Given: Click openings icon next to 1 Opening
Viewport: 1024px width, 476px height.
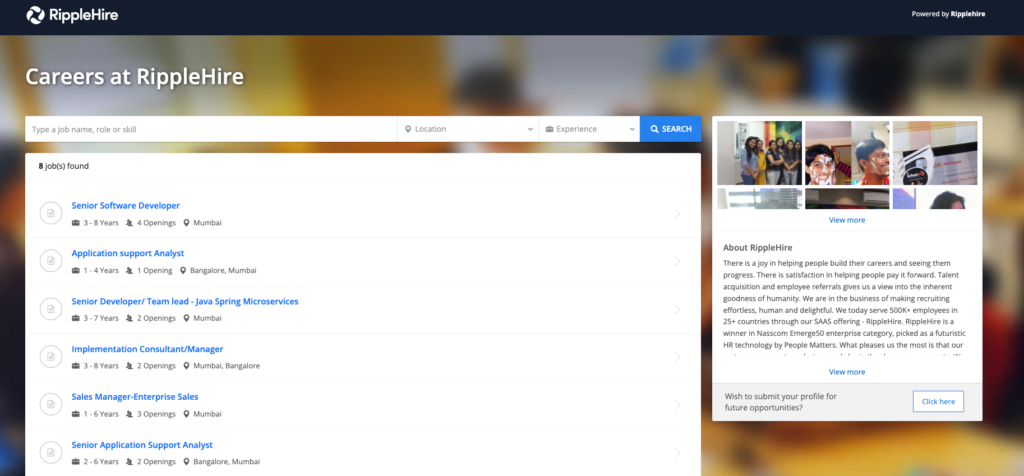Looking at the screenshot, I should pyautogui.click(x=129, y=270).
